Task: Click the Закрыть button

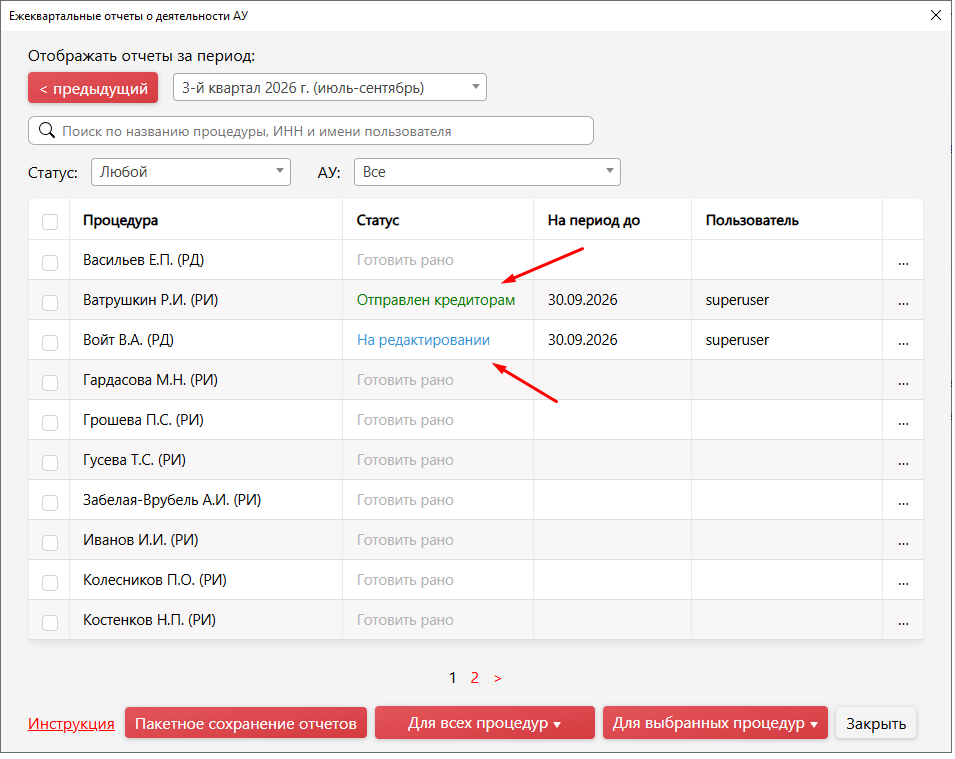Action: point(875,723)
